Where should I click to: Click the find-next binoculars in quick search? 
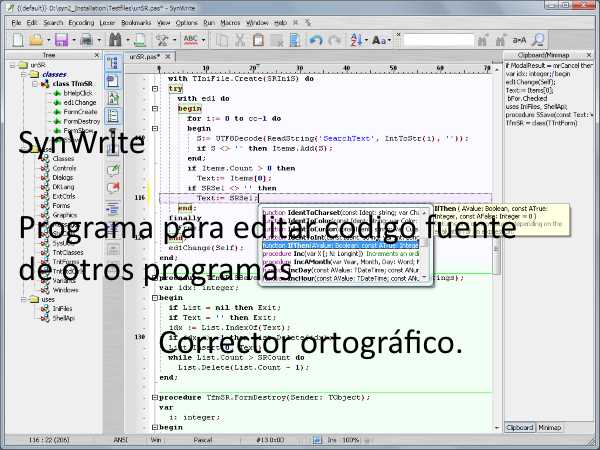[x=483, y=40]
